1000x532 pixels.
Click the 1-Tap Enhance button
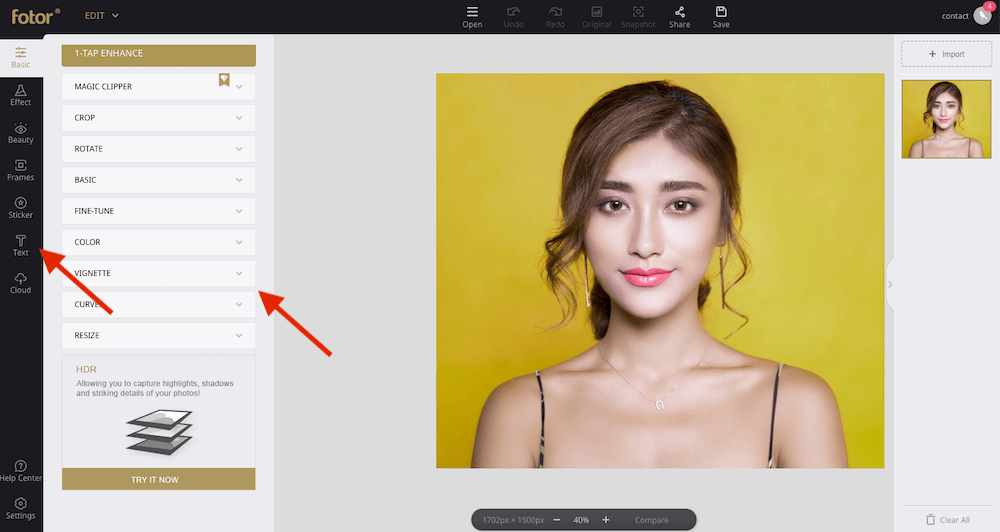tap(158, 54)
